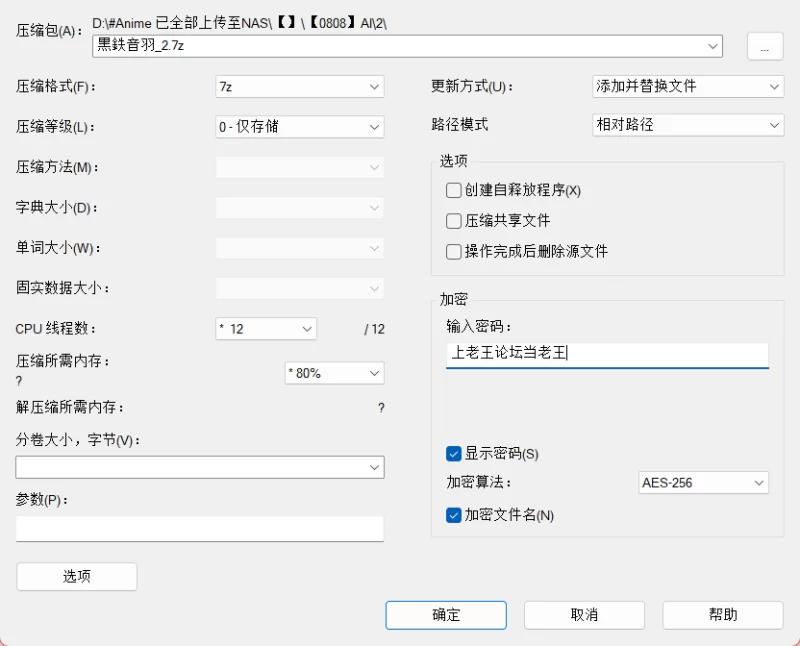Screen dimensions: 800x646
Task: Uncheck the 显示密码 checkbox
Action: coord(454,454)
